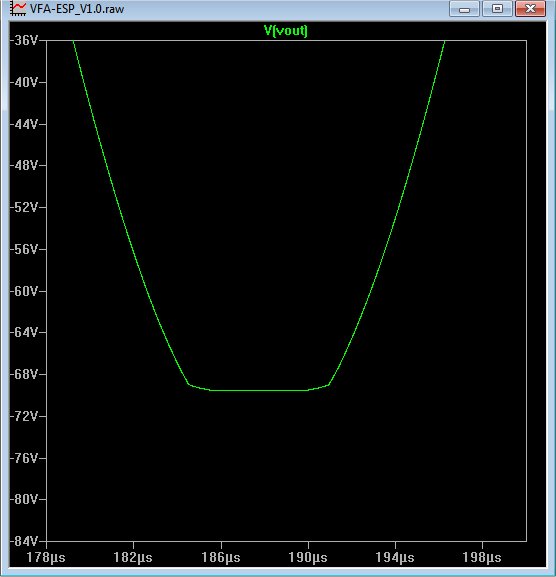Click the 198µs time axis label

coord(482,557)
